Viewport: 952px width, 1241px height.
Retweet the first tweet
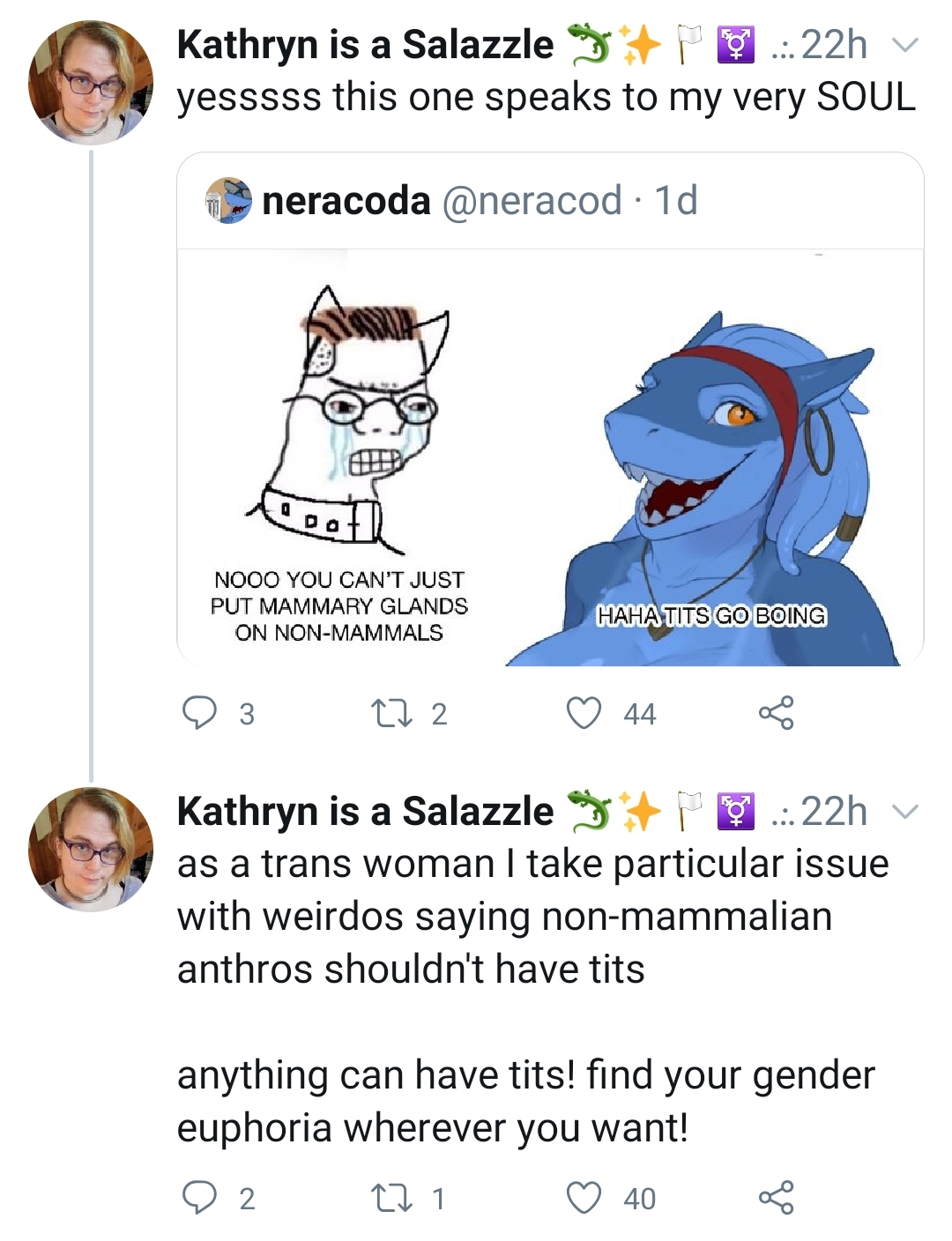pyautogui.click(x=387, y=713)
